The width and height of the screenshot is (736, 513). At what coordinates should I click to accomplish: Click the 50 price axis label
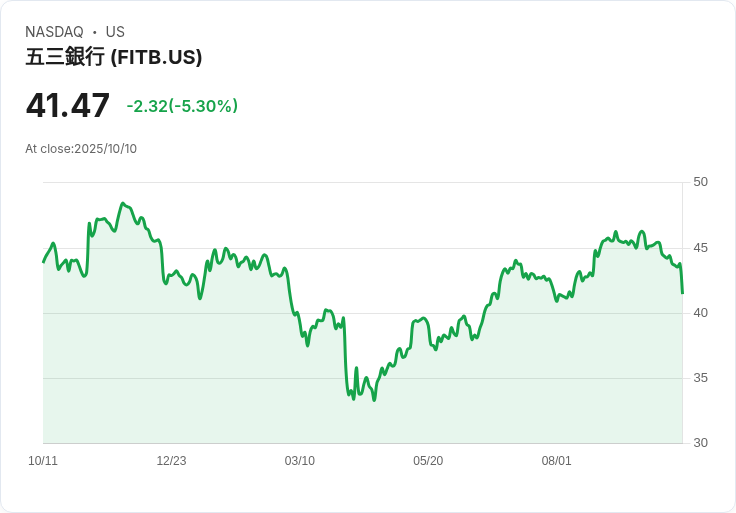coord(700,182)
